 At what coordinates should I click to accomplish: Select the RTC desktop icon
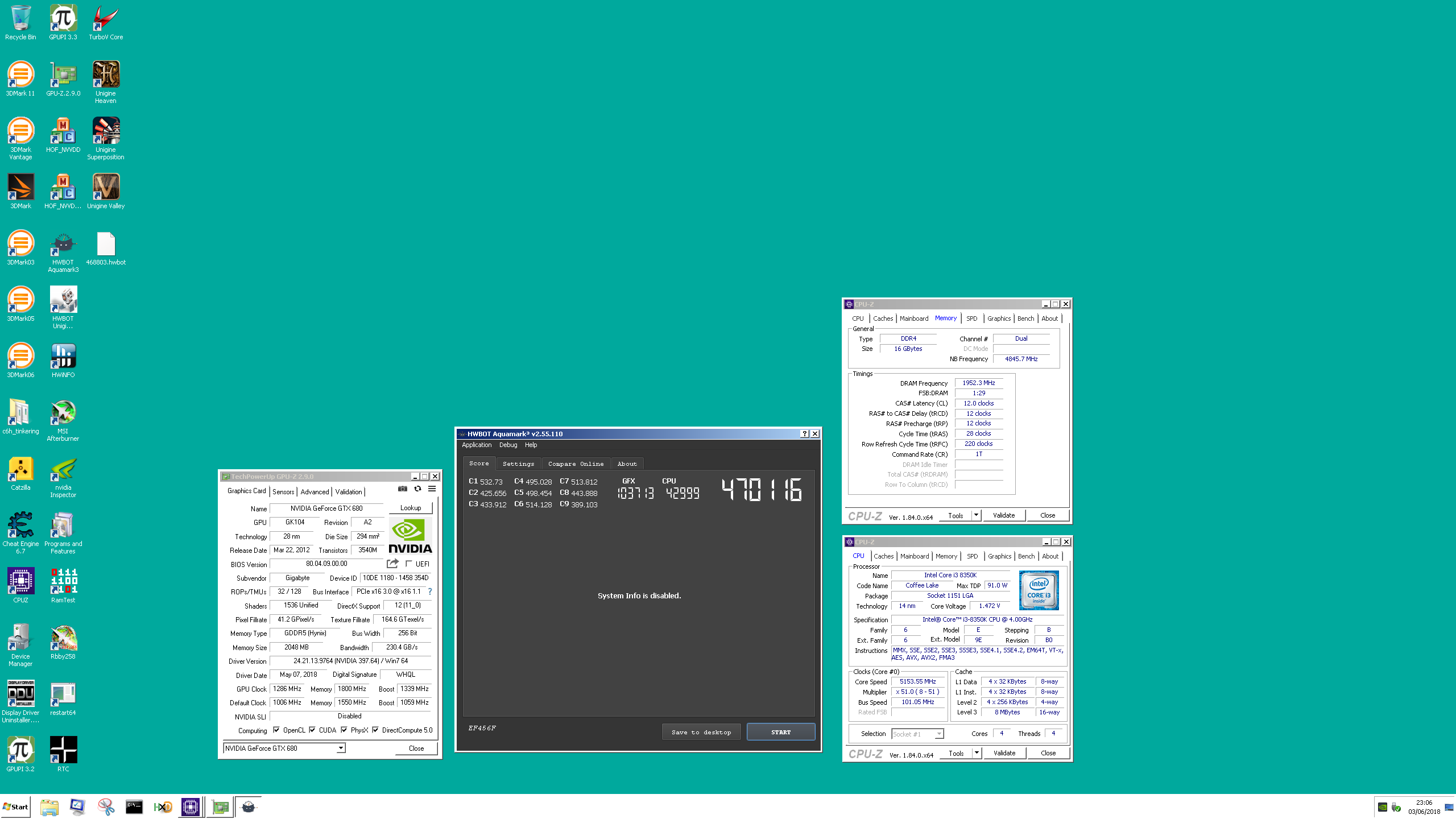[63, 754]
